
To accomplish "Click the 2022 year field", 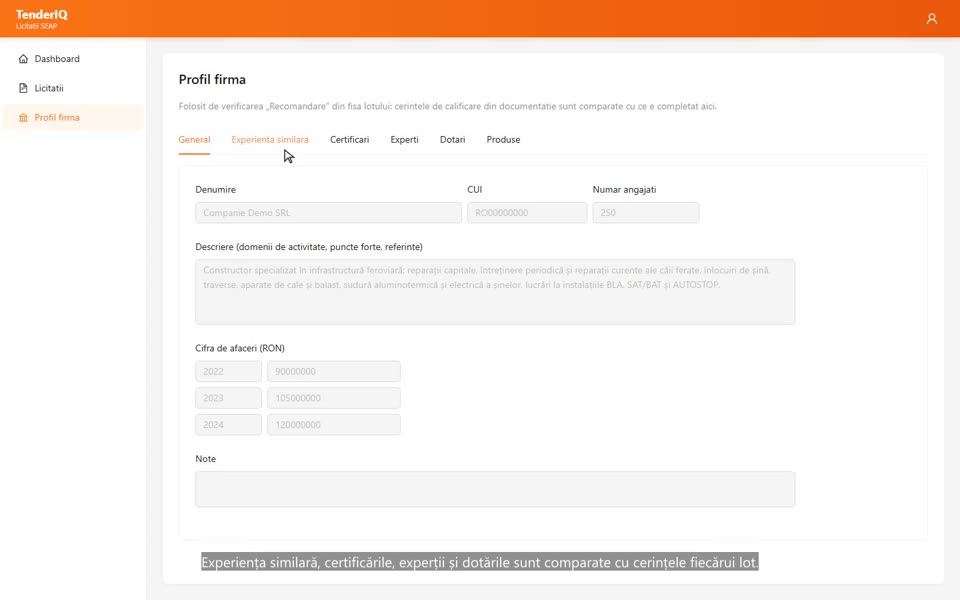I will [228, 372].
